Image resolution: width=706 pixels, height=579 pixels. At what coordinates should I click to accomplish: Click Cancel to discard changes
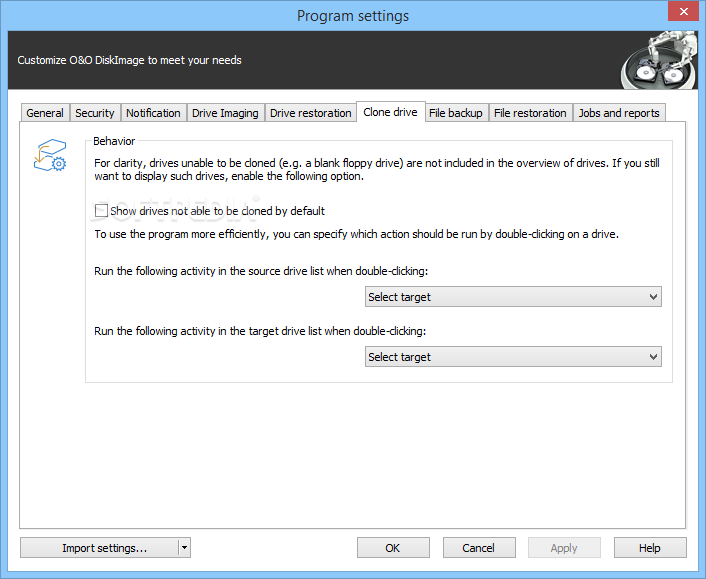[x=479, y=548]
